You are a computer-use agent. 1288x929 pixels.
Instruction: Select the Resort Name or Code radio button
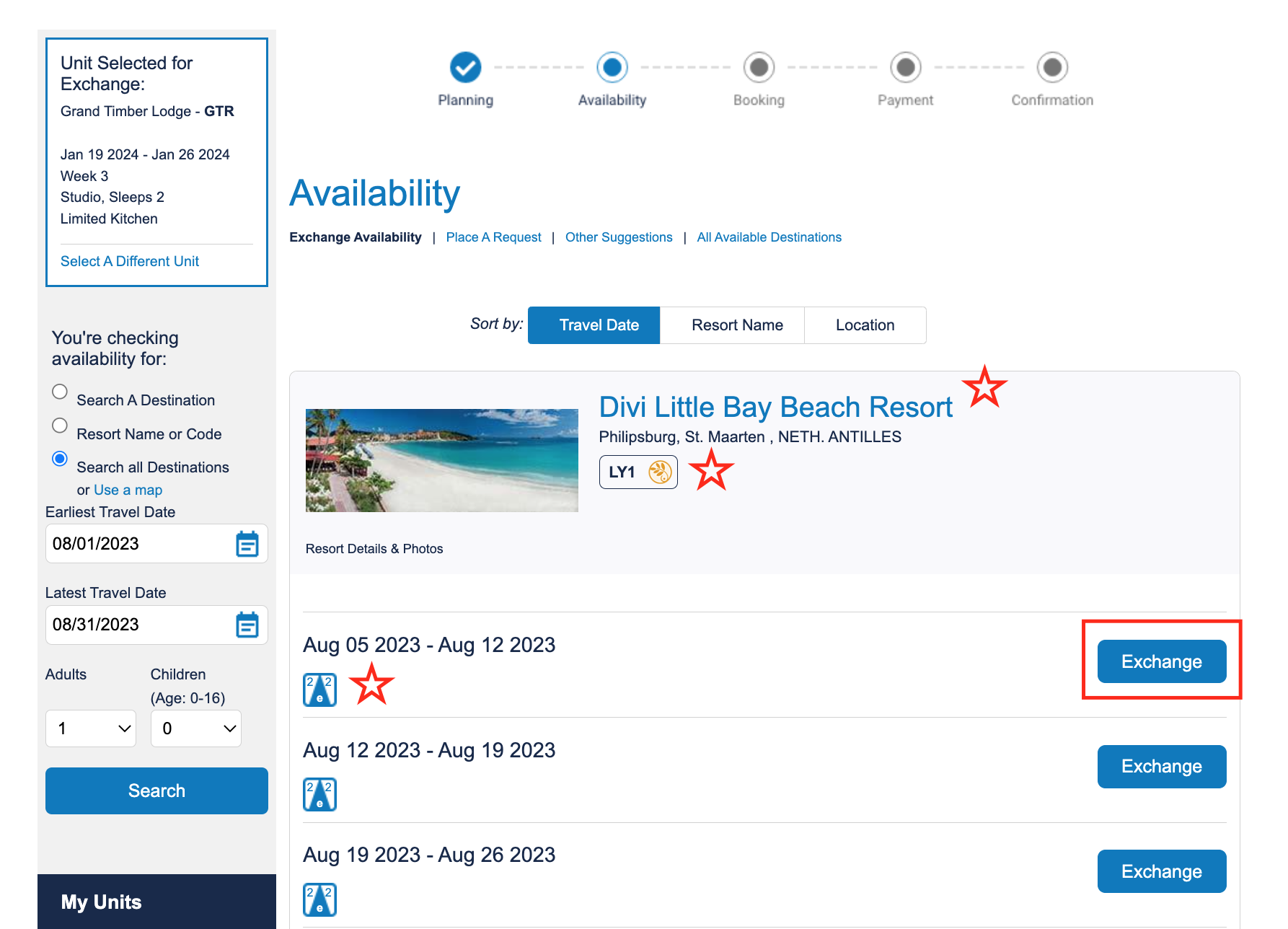[x=60, y=426]
